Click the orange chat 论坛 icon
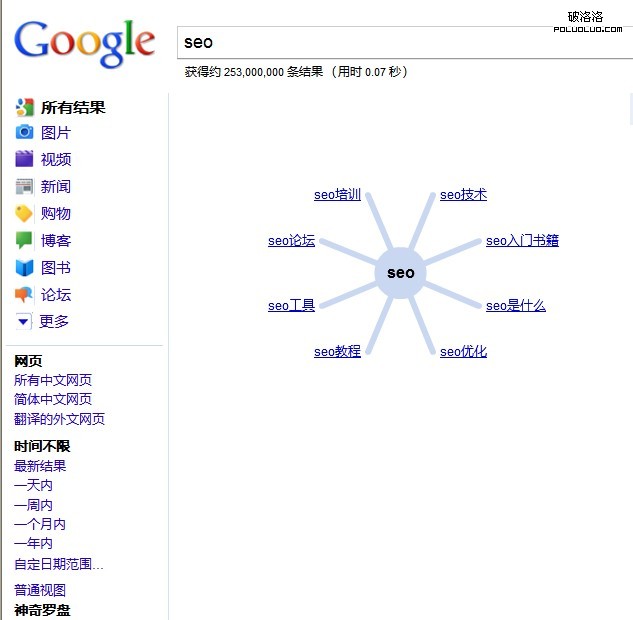The width and height of the screenshot is (633, 620). [x=24, y=295]
